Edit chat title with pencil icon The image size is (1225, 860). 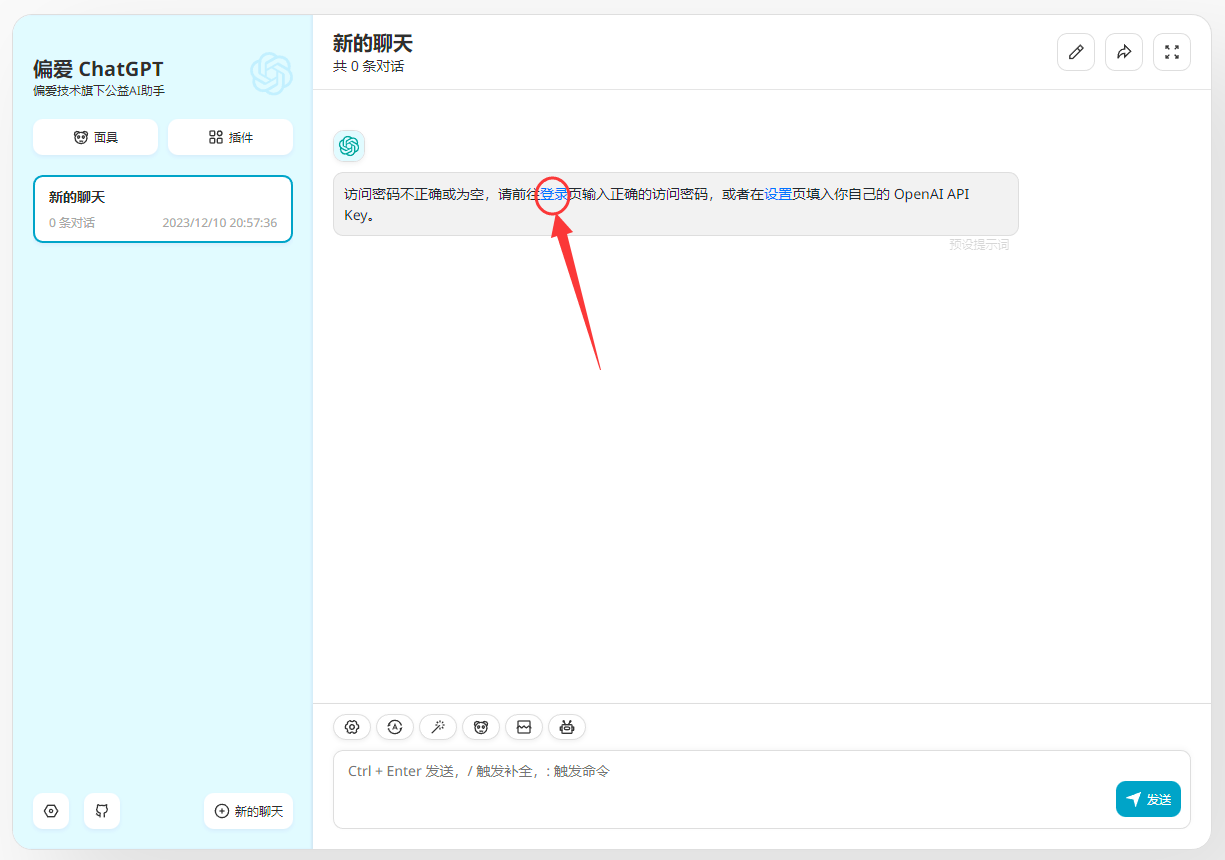coord(1076,52)
